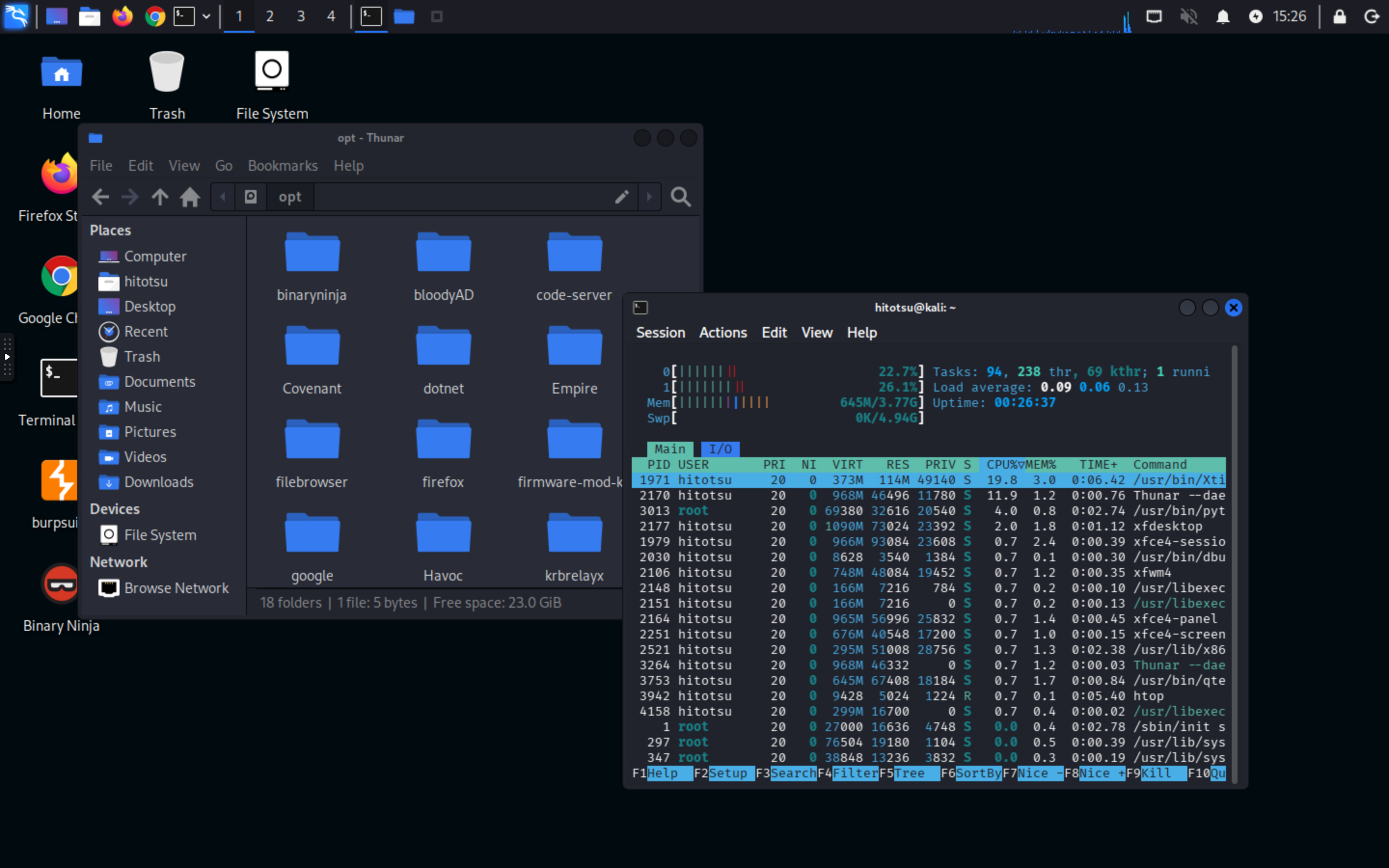Click path bar right scroll arrow
The height and width of the screenshot is (868, 1389).
tap(649, 197)
